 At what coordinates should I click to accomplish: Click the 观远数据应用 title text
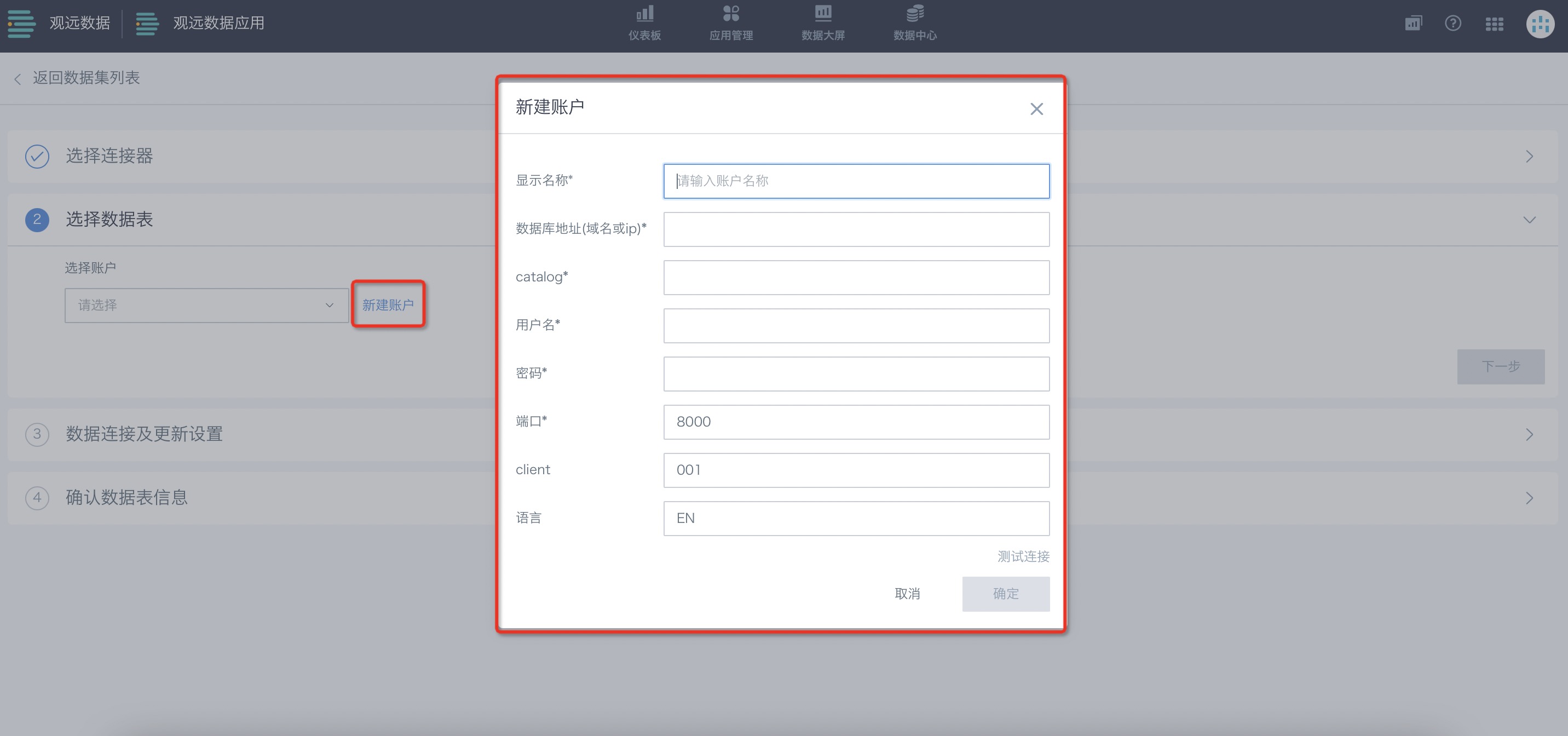[218, 23]
